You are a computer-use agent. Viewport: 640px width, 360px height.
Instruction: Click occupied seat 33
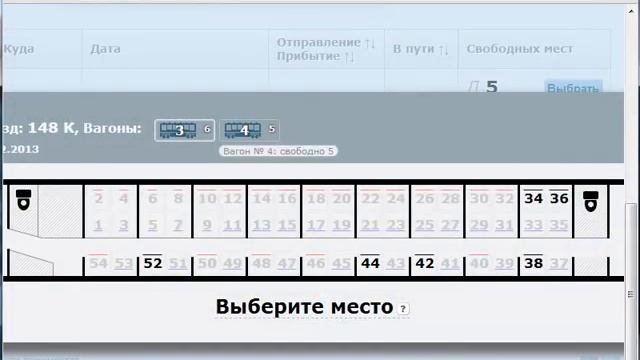click(x=533, y=225)
